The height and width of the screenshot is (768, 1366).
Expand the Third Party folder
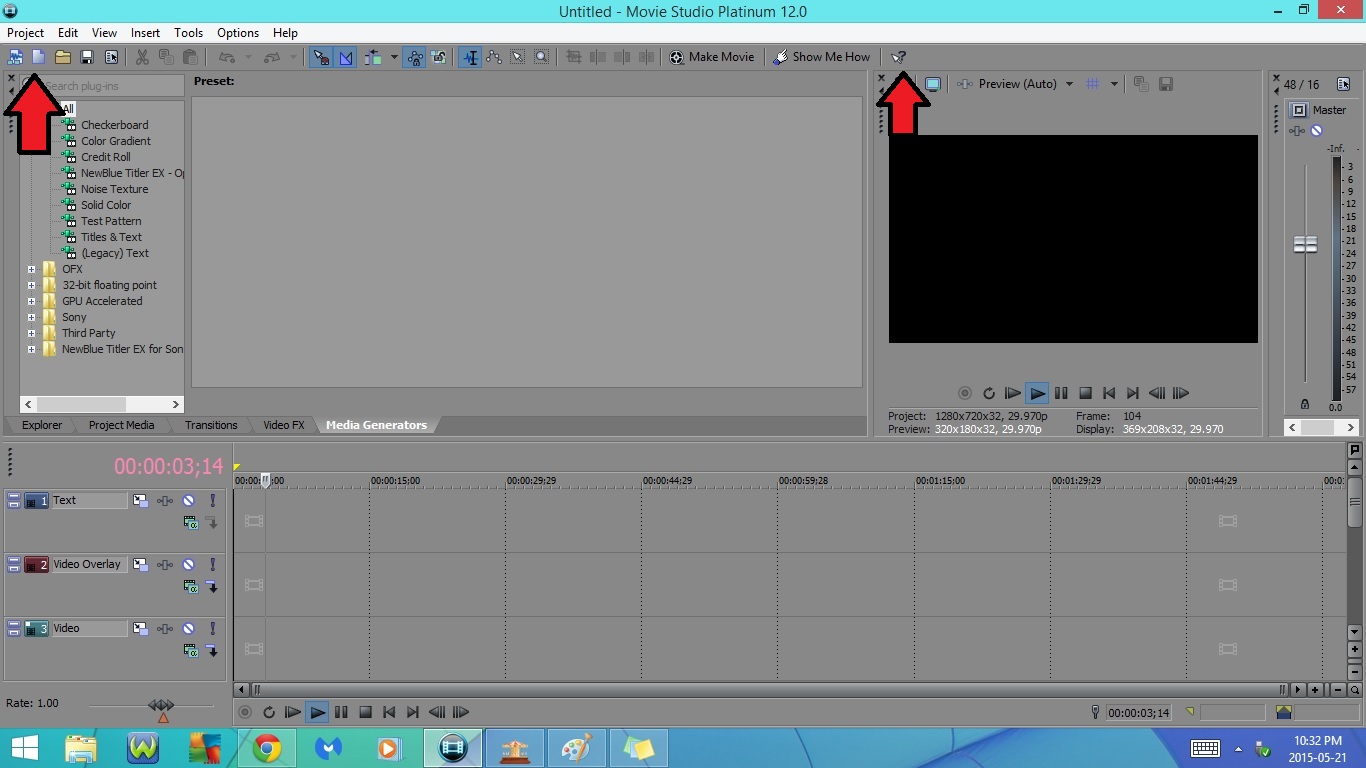(x=31, y=333)
